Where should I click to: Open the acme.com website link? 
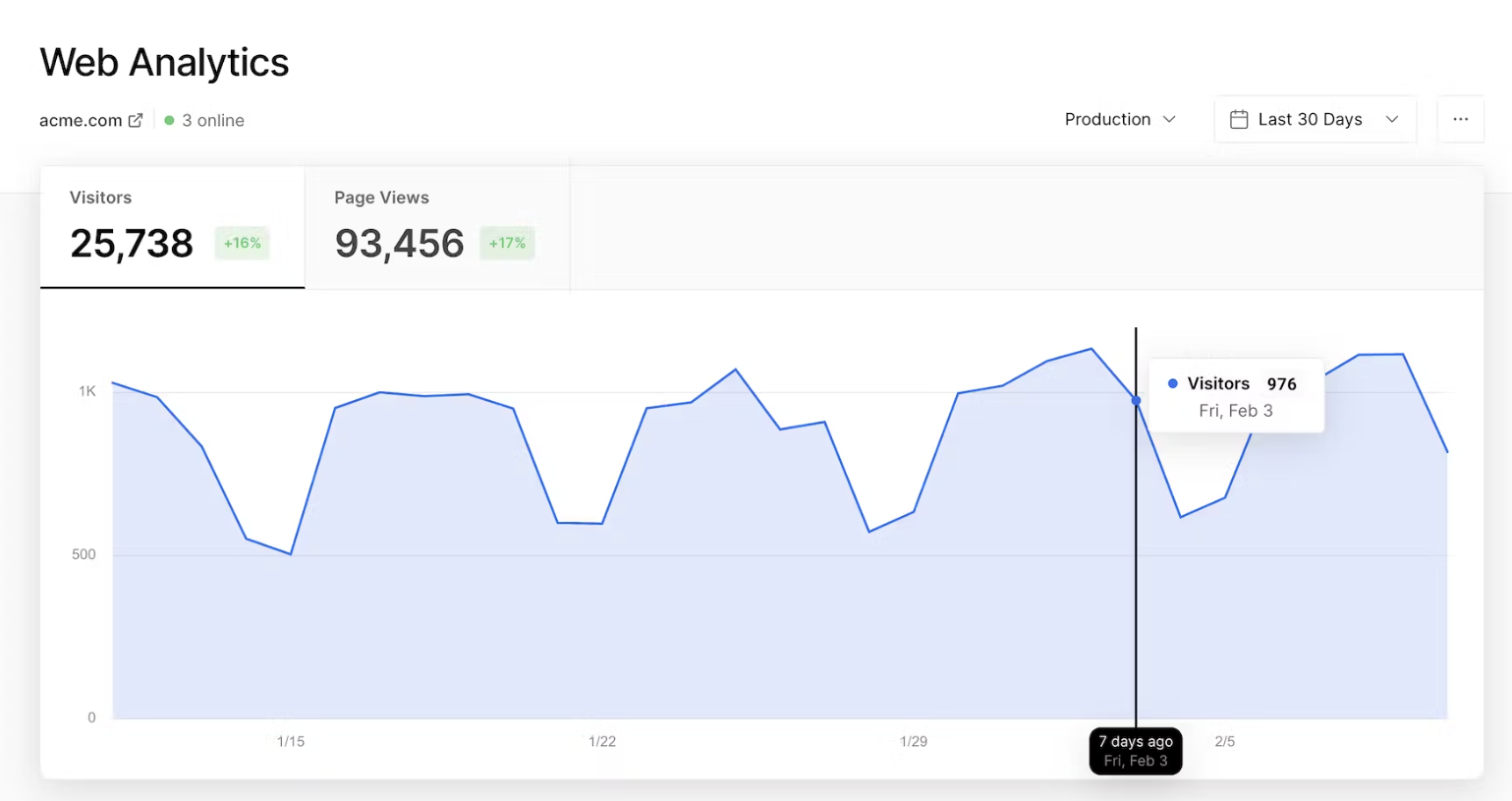click(x=80, y=120)
